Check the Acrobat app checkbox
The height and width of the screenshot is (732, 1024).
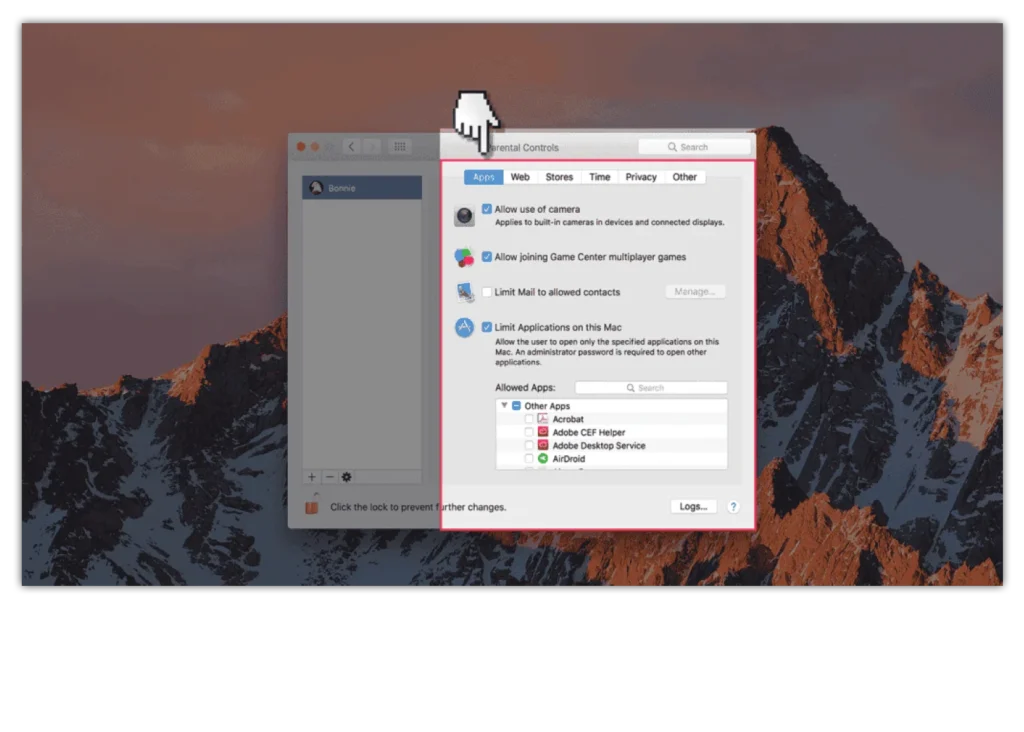tap(529, 419)
